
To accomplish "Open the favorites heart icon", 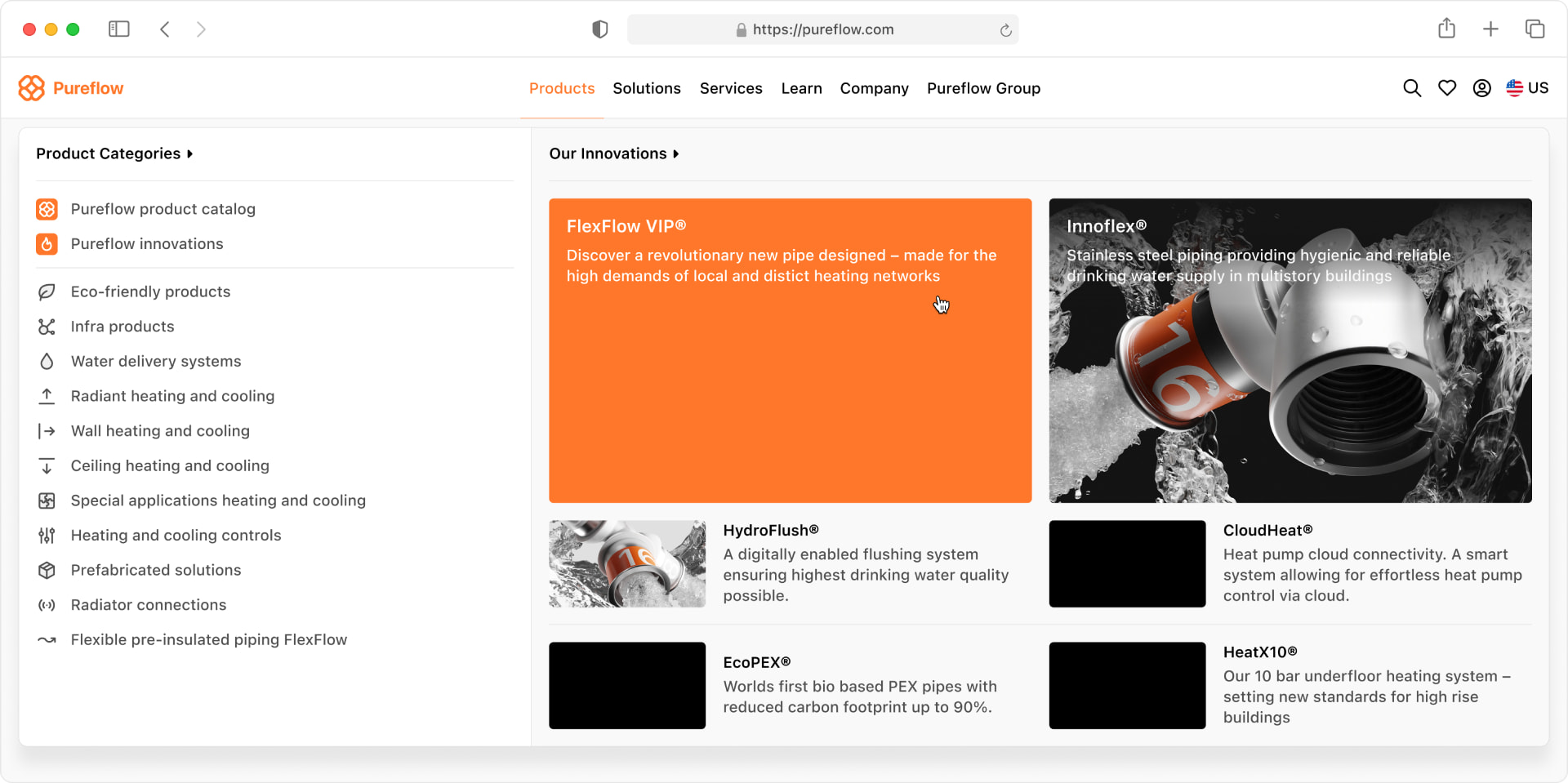I will (x=1447, y=88).
